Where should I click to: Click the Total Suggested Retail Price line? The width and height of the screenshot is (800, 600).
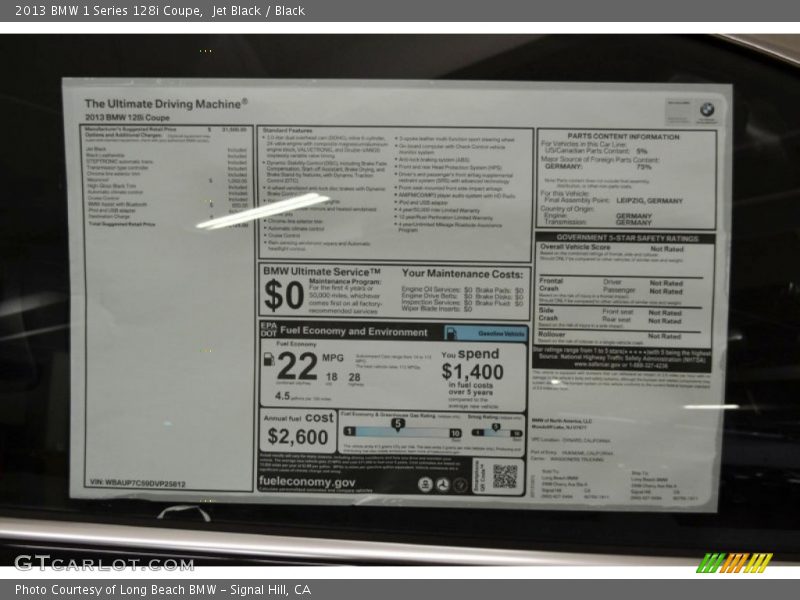tap(168, 224)
